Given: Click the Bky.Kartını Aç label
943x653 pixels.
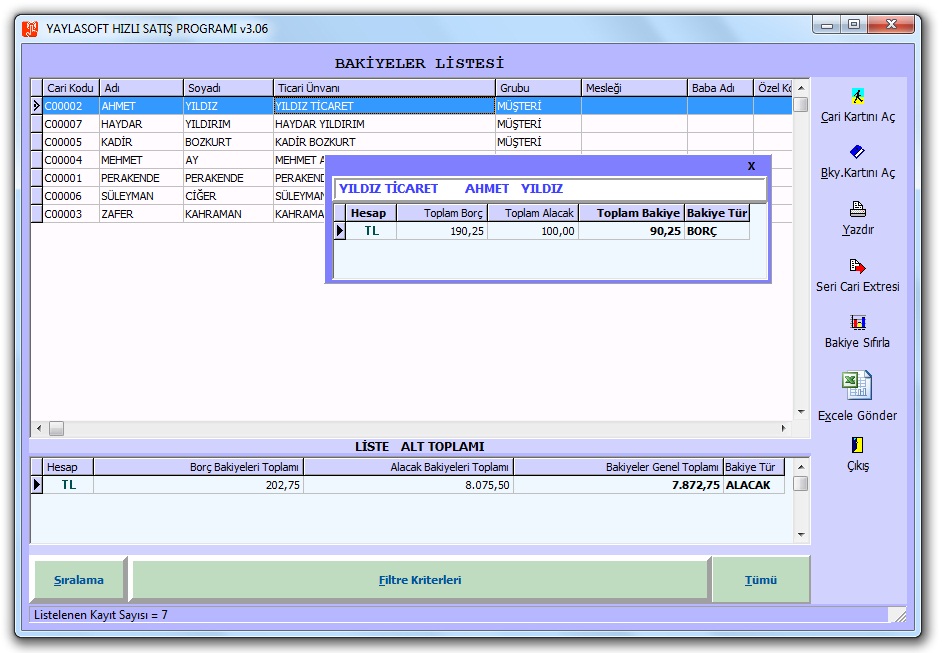Looking at the screenshot, I should click(858, 173).
